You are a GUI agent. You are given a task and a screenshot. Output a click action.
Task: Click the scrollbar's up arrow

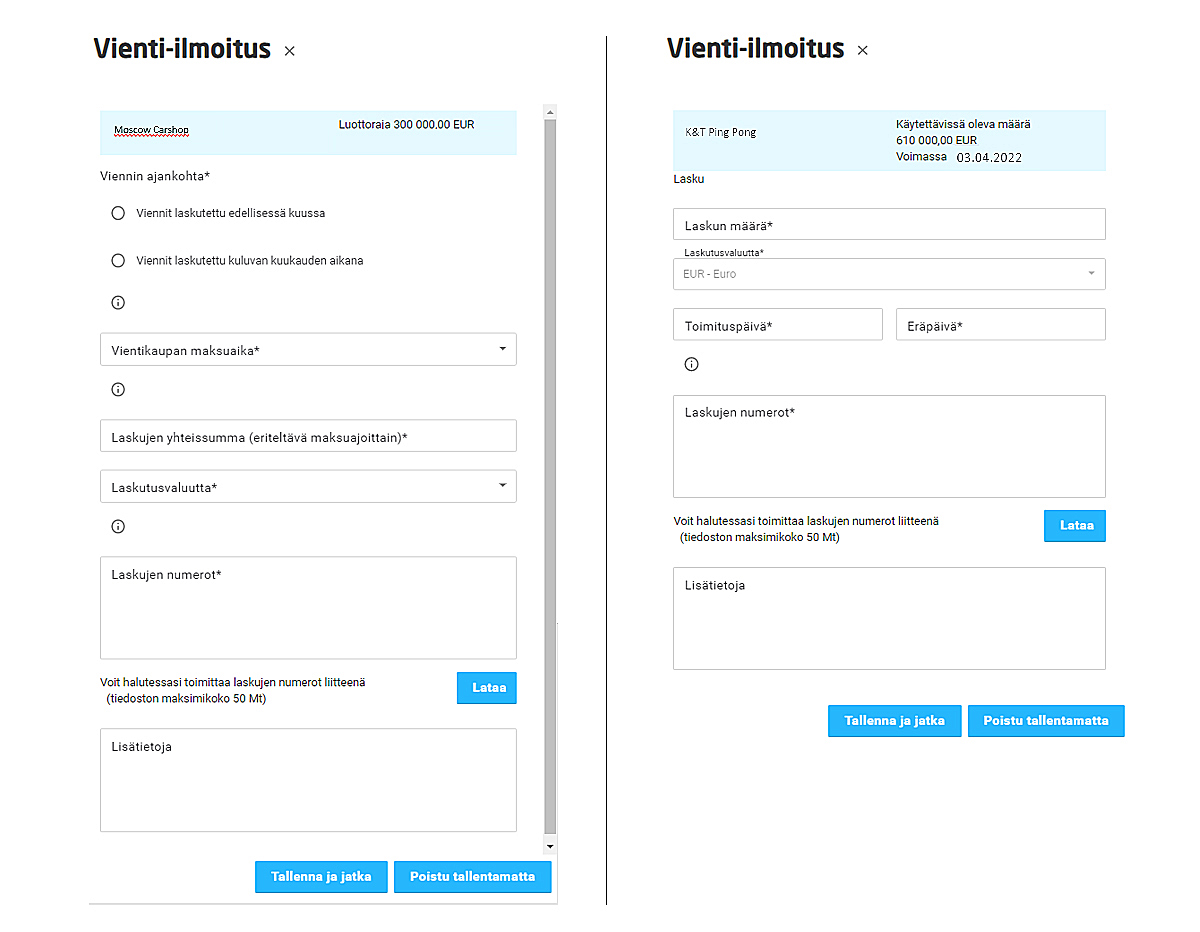tap(550, 113)
